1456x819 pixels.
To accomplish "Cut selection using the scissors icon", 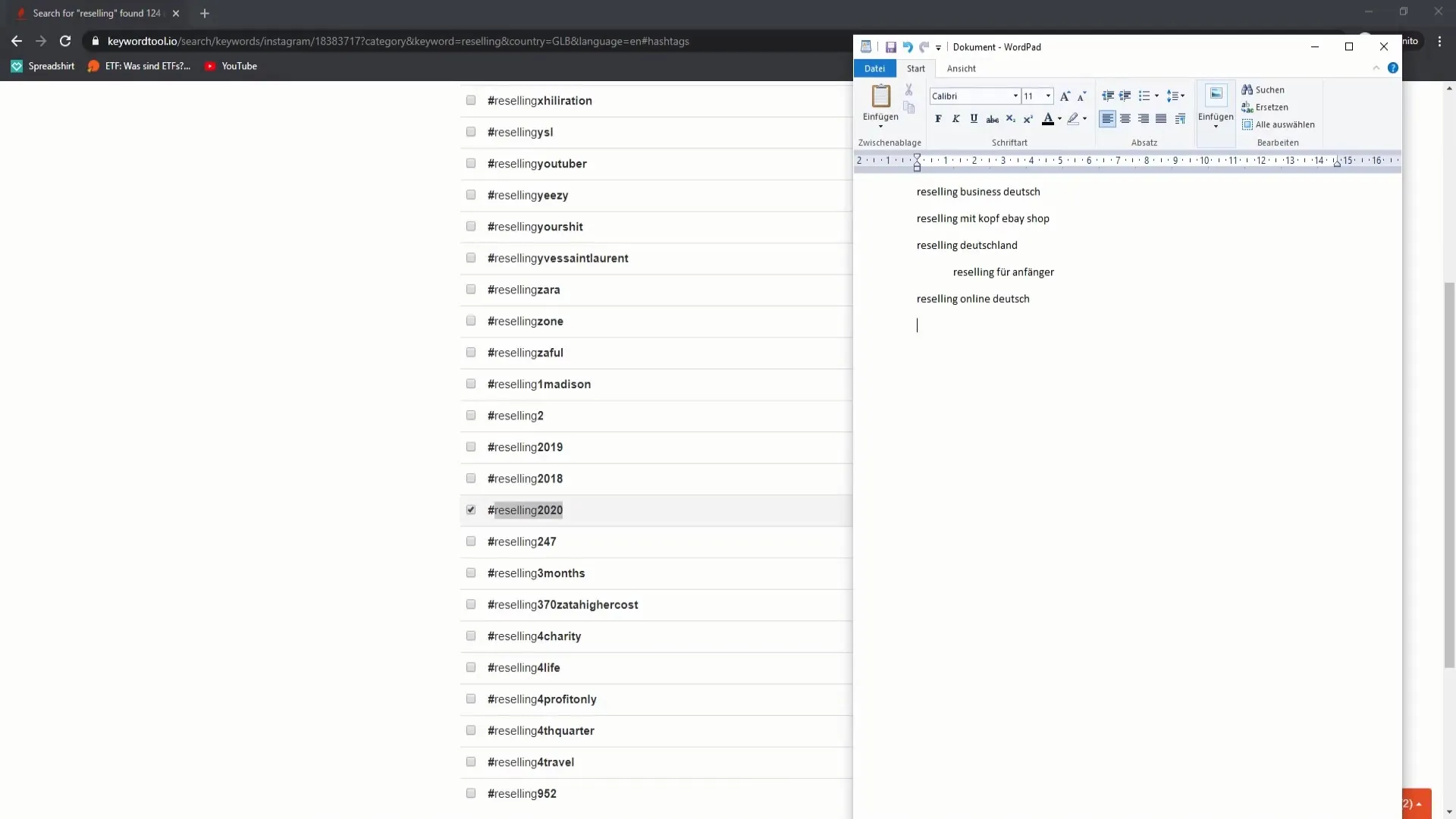I will click(908, 89).
